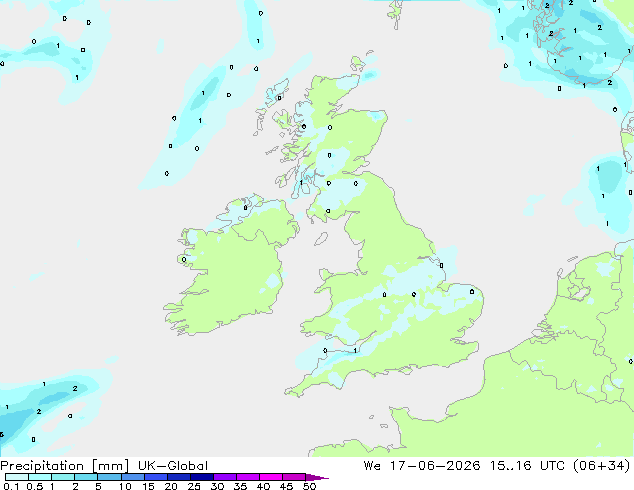Image resolution: width=634 pixels, height=490 pixels.
Task: Click the 15–20 mm legend swatch
Action: pyautogui.click(x=155, y=477)
